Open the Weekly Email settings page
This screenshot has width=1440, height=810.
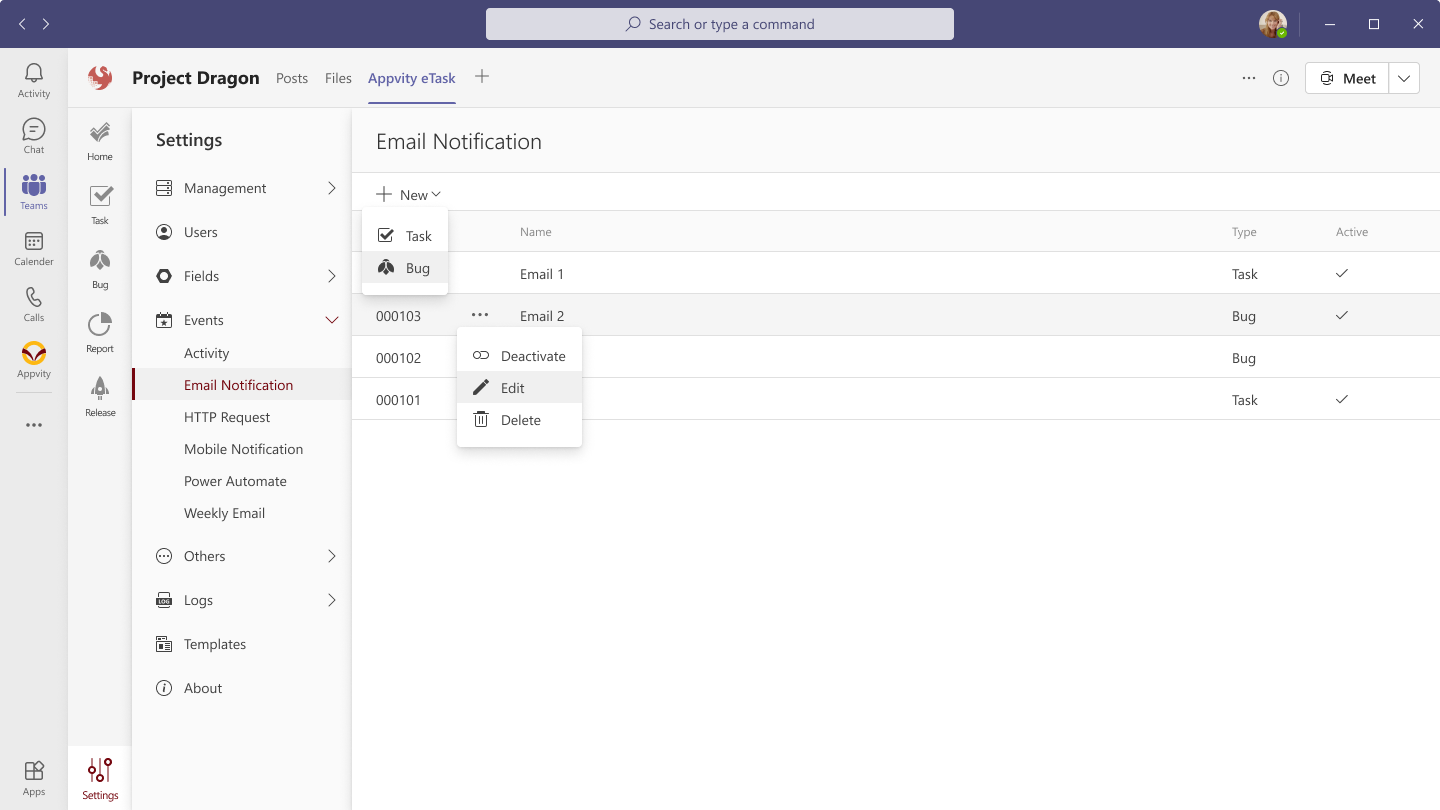pos(224,513)
